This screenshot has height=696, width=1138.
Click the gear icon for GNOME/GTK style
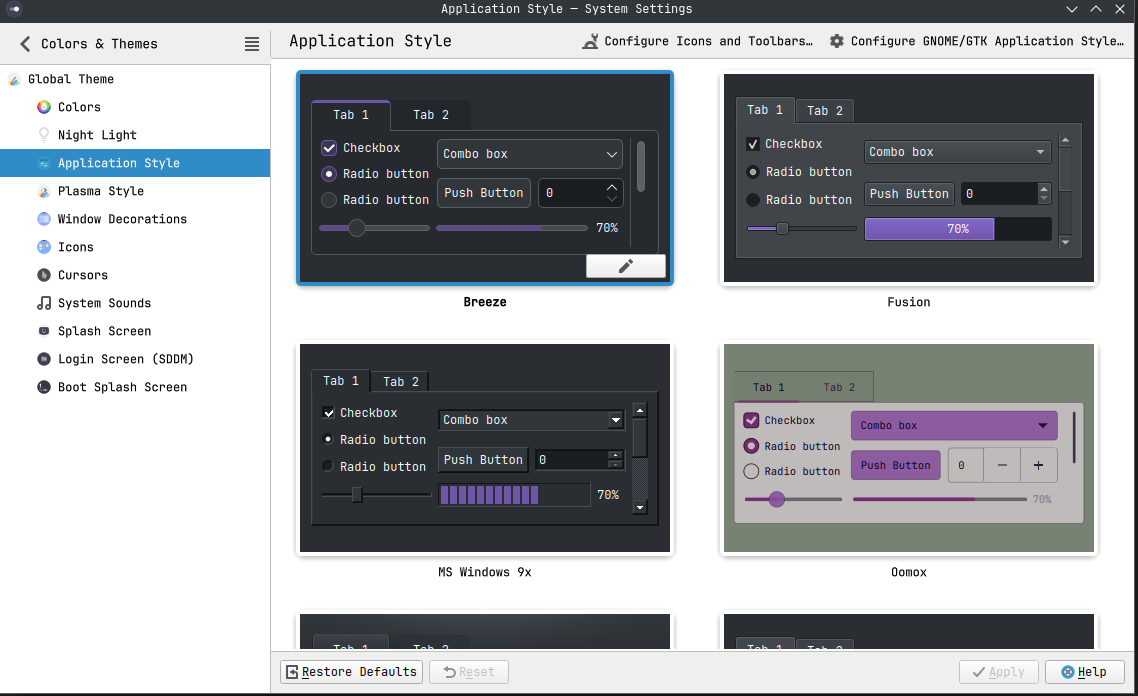click(837, 41)
